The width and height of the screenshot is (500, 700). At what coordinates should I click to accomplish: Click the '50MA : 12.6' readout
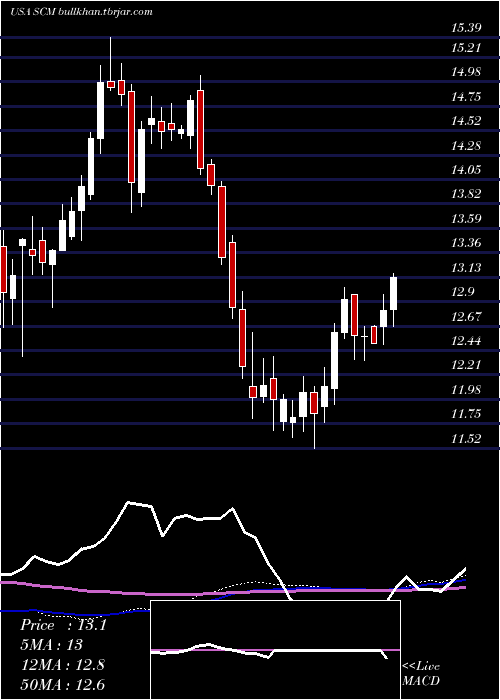[63, 684]
